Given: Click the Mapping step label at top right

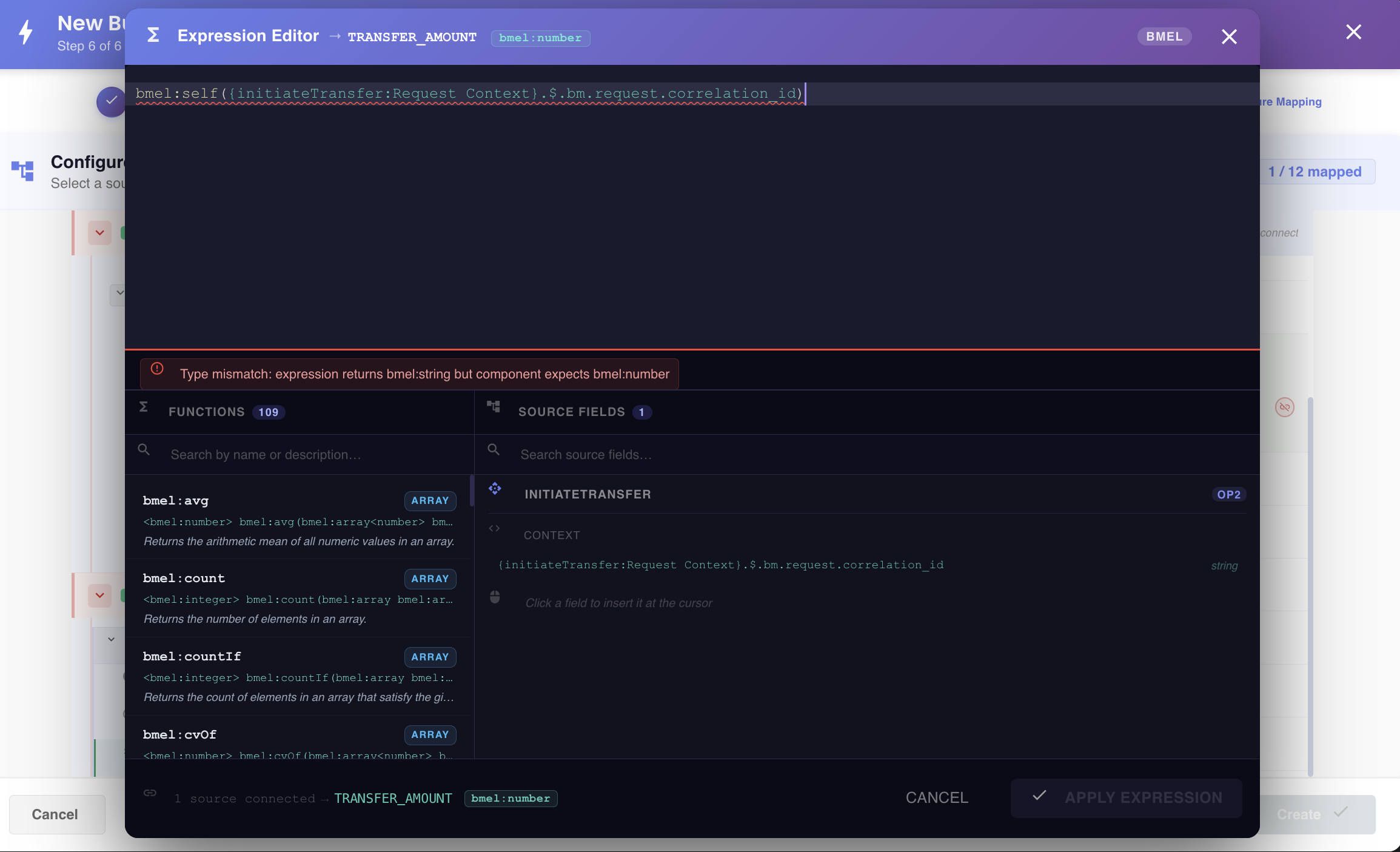Looking at the screenshot, I should click(1291, 102).
